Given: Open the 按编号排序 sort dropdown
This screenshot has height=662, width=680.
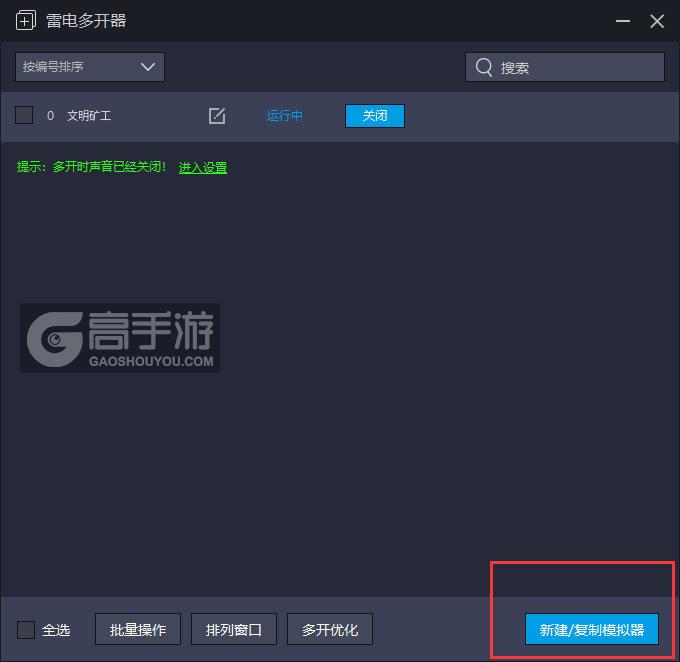Looking at the screenshot, I should click(x=90, y=67).
